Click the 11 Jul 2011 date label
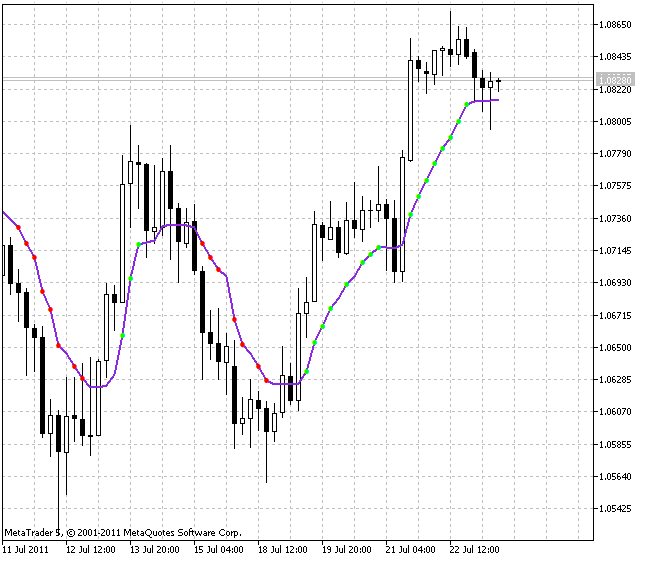 (x=26, y=550)
